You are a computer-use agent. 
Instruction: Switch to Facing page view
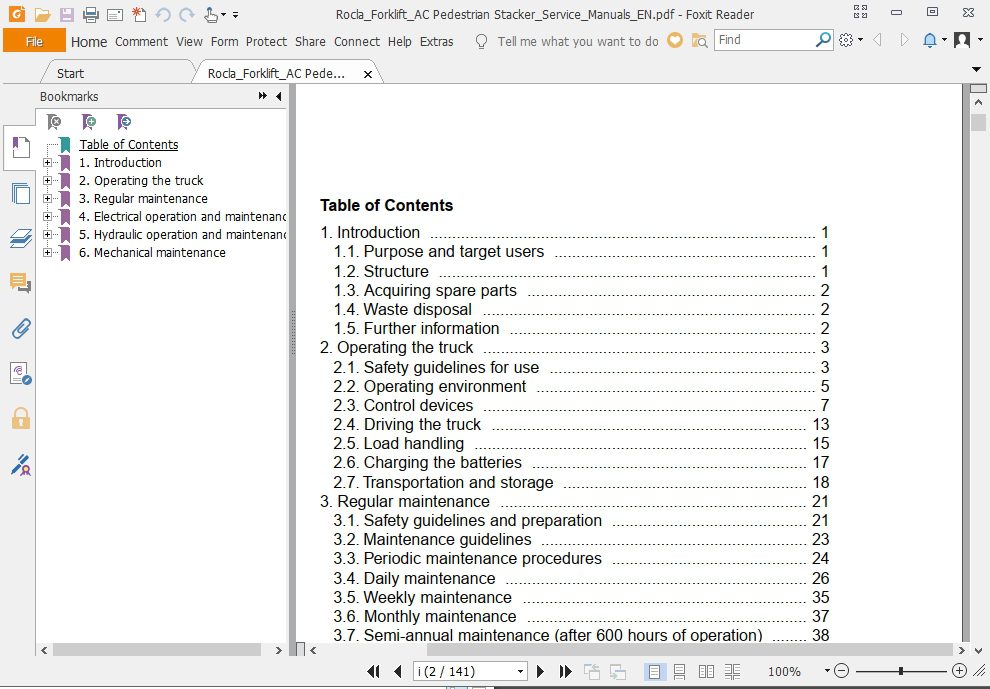coord(707,671)
